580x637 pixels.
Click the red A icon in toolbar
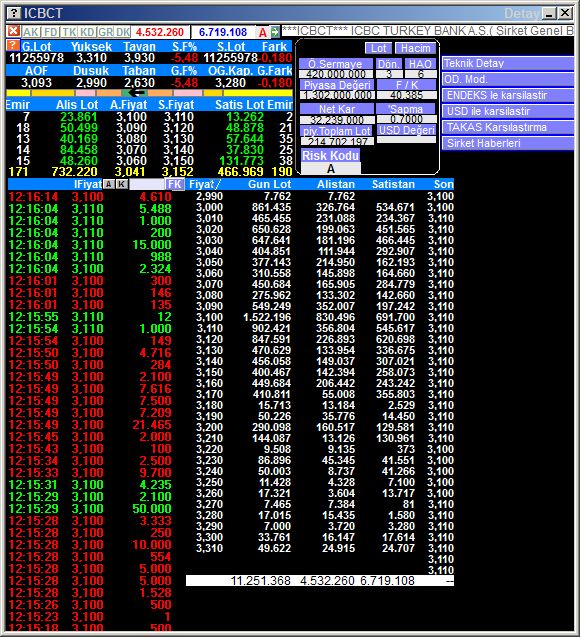click(x=263, y=32)
